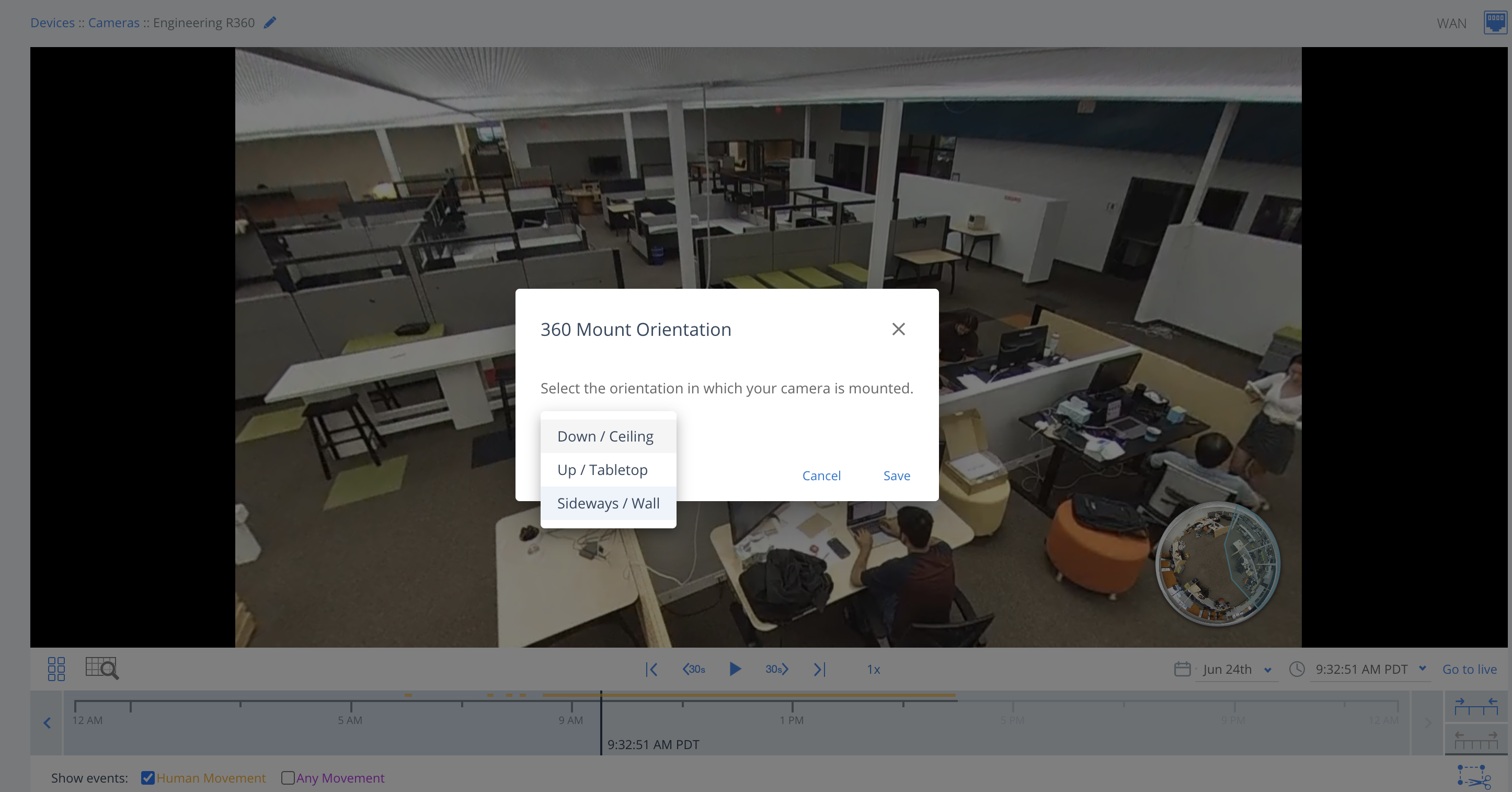Select Sideways / Wall orientation option
The image size is (1512, 792).
(x=607, y=503)
